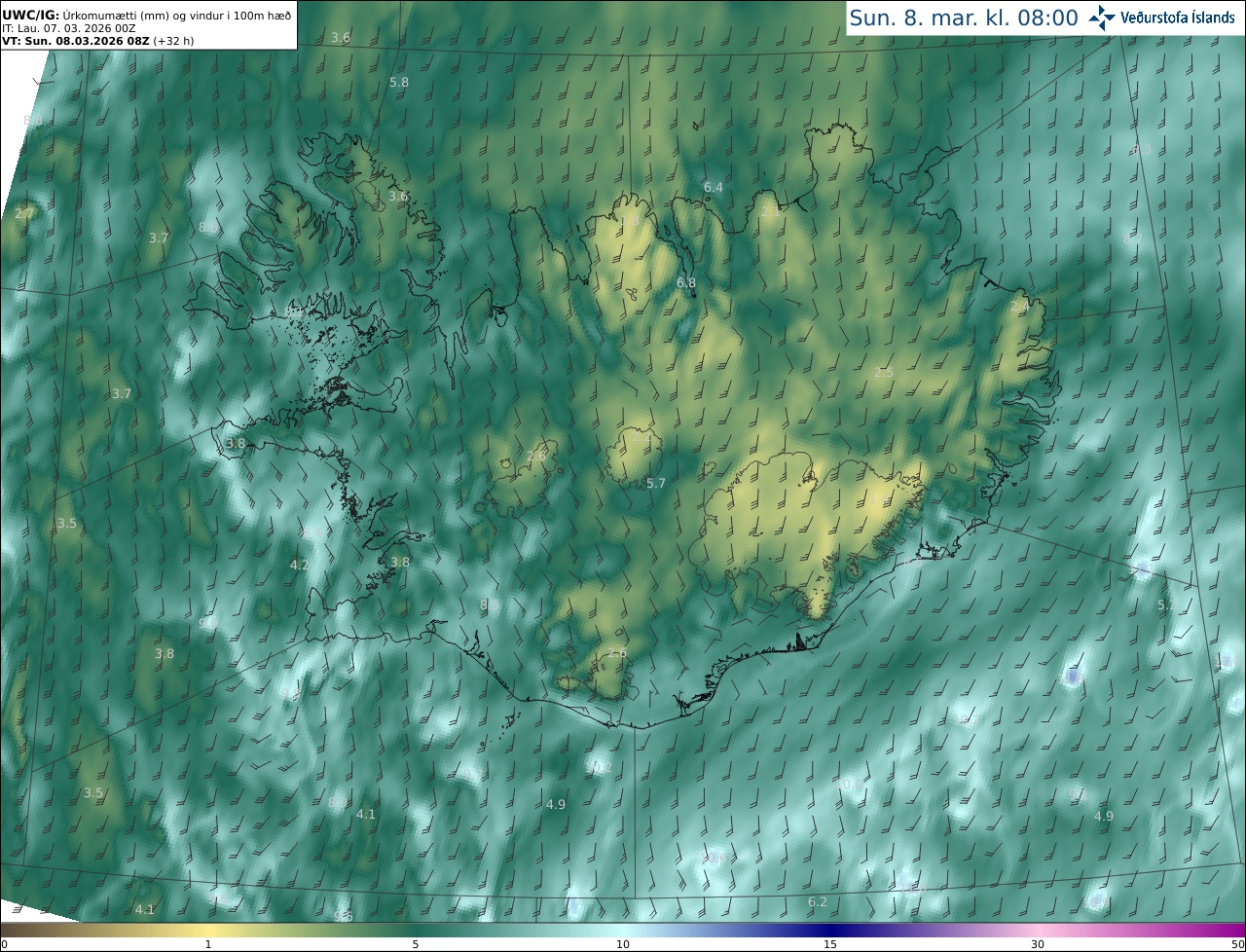Click the 6.4 value label on map
The image size is (1246, 952).
(x=714, y=187)
